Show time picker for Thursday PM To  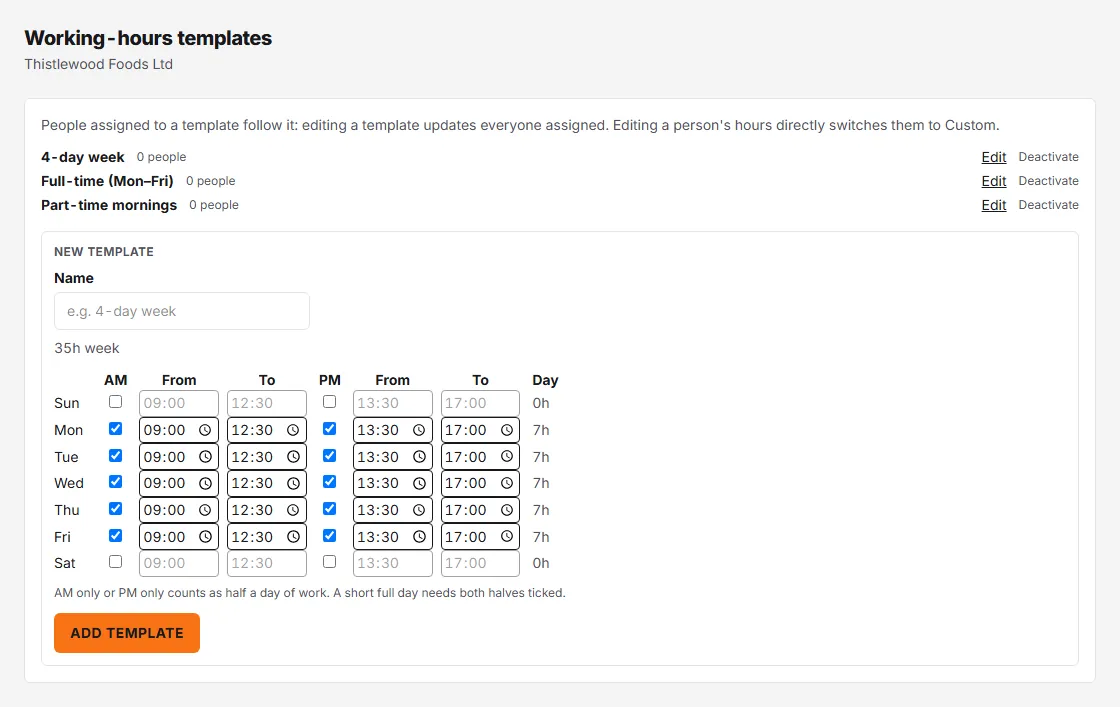pyautogui.click(x=506, y=510)
